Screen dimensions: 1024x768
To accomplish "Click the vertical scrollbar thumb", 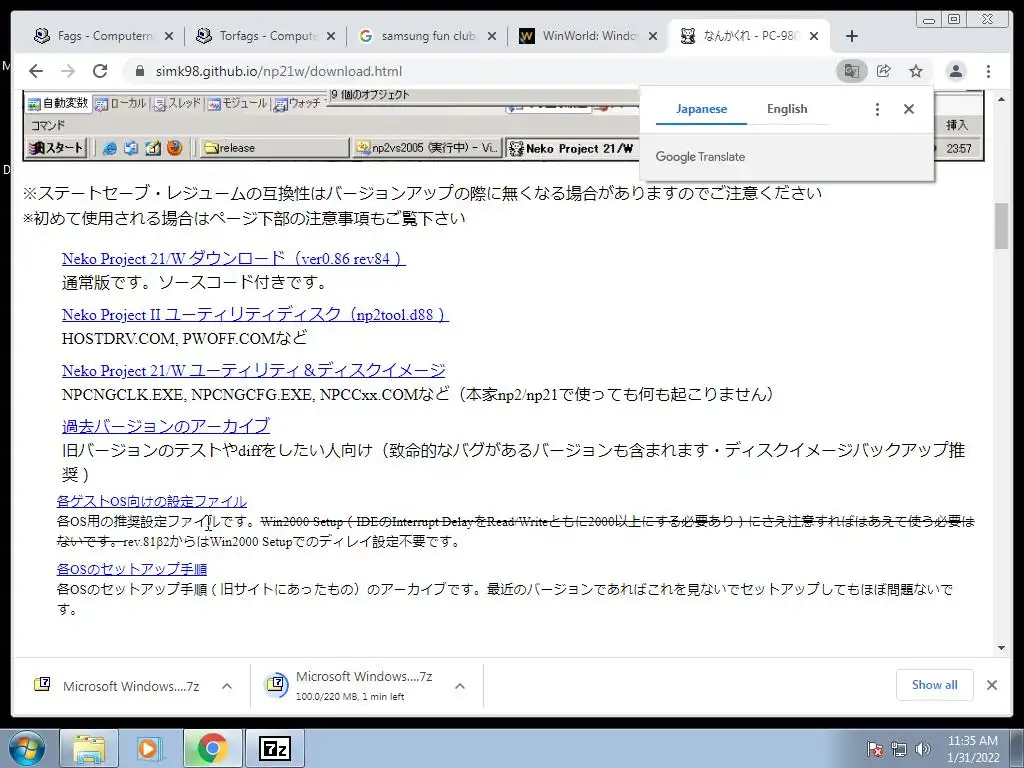I will (1001, 226).
